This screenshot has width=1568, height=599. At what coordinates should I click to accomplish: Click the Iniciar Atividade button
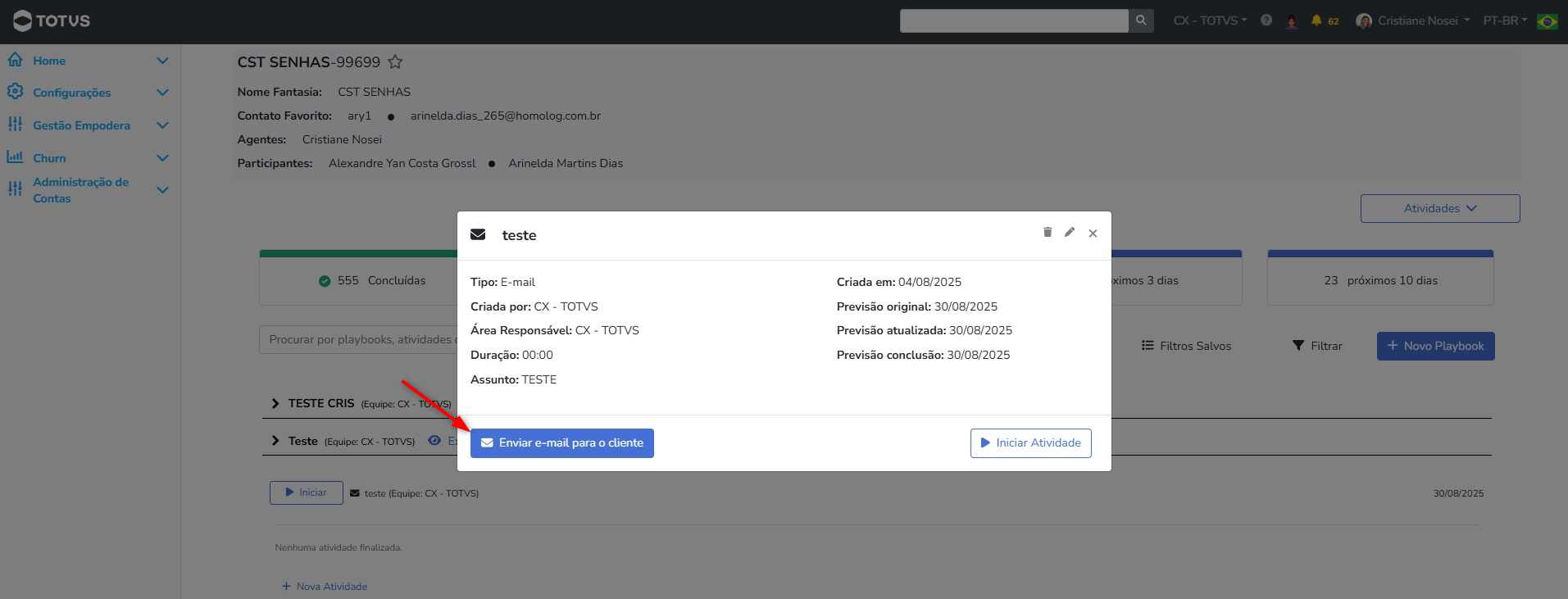pyautogui.click(x=1031, y=443)
